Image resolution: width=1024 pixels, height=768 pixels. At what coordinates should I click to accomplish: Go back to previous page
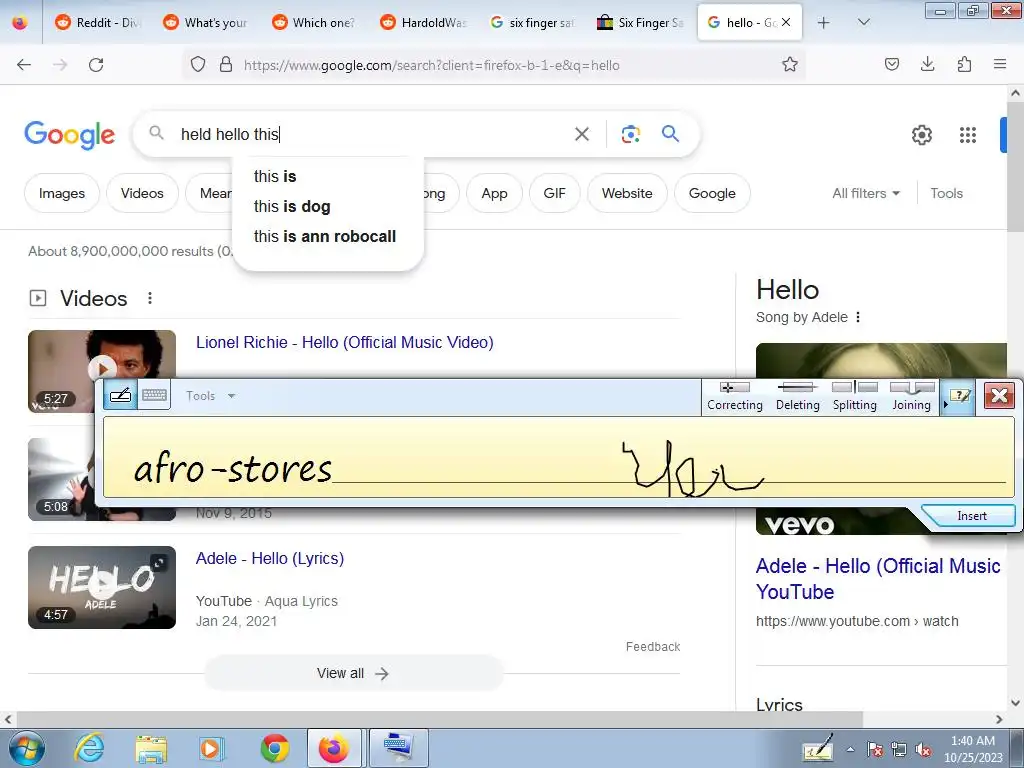(x=24, y=65)
